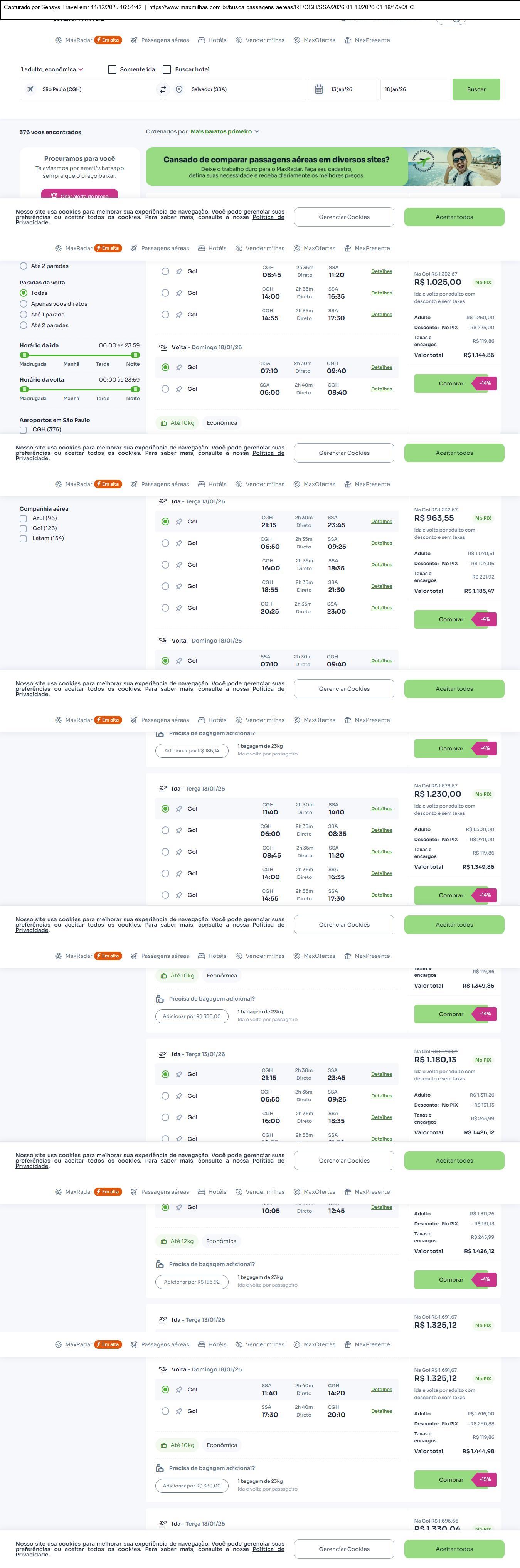Click the swap origin and destination arrows
This screenshot has height=1568, width=520.
pos(163,89)
